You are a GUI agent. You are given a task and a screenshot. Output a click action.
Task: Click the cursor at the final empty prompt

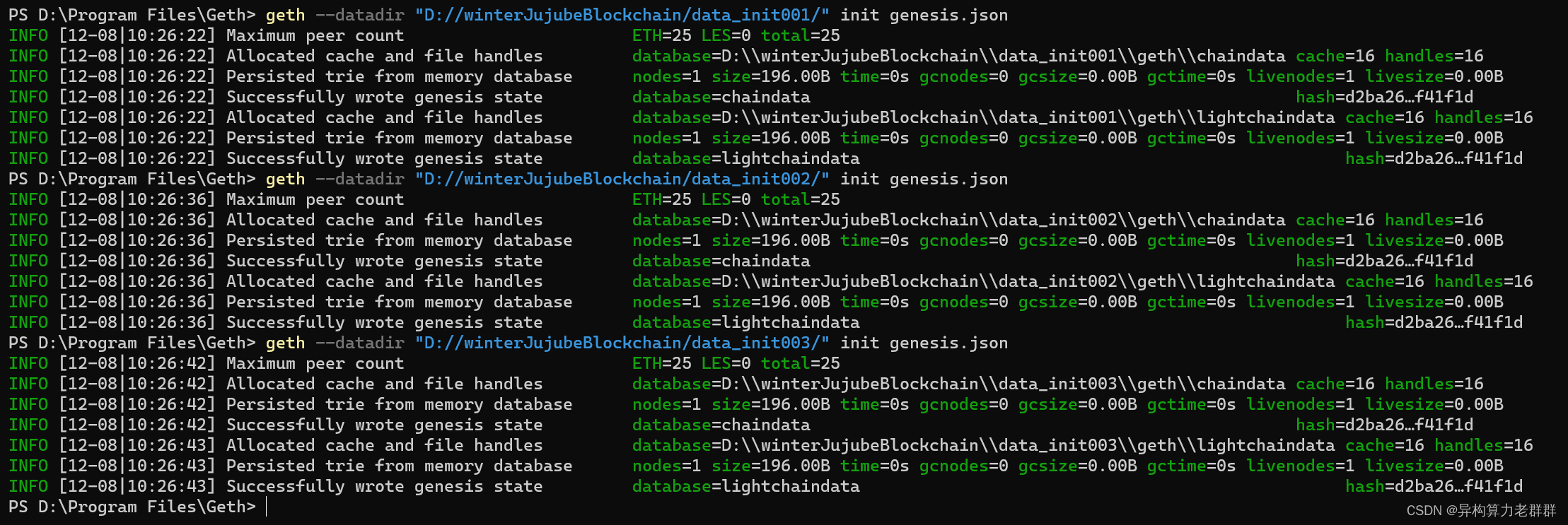267,507
